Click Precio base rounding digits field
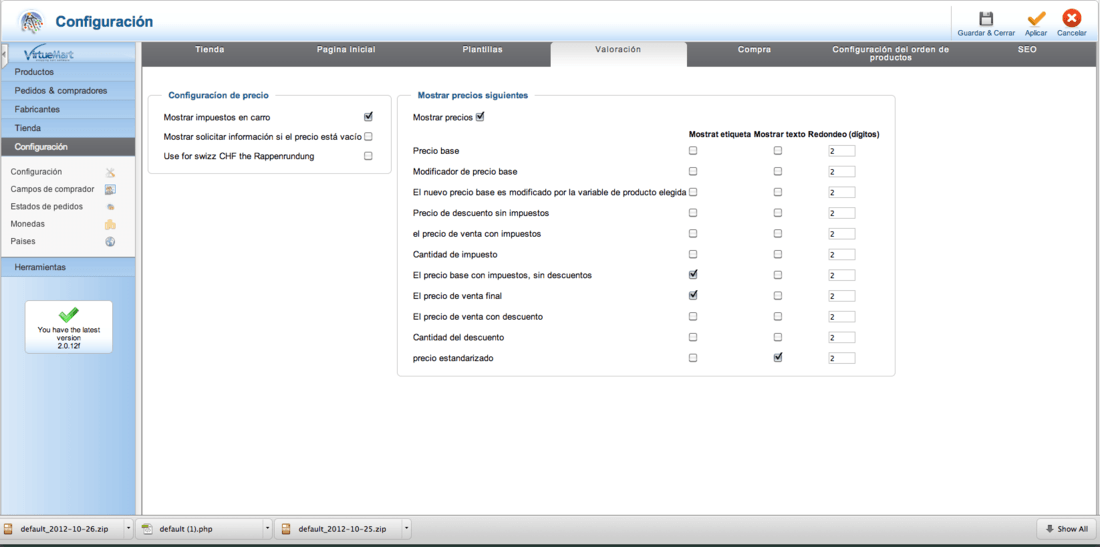The image size is (1100, 547). click(x=841, y=151)
